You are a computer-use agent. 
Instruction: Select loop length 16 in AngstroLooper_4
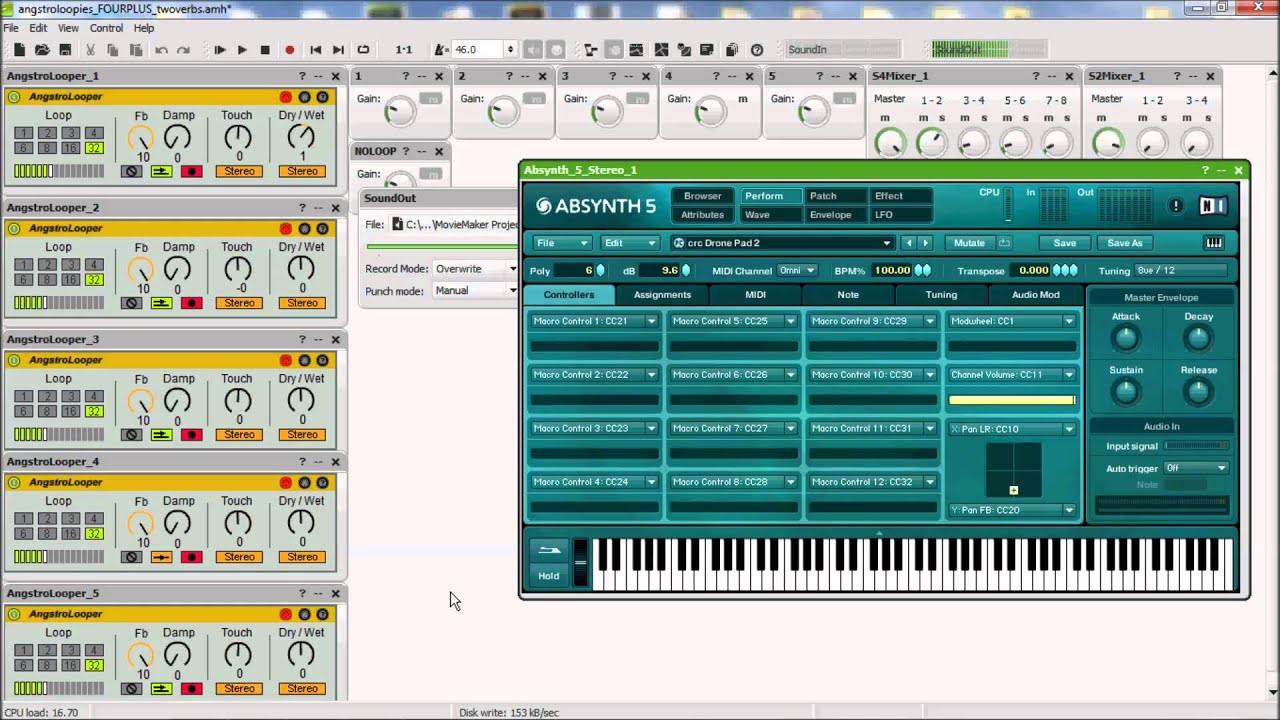[x=69, y=534]
